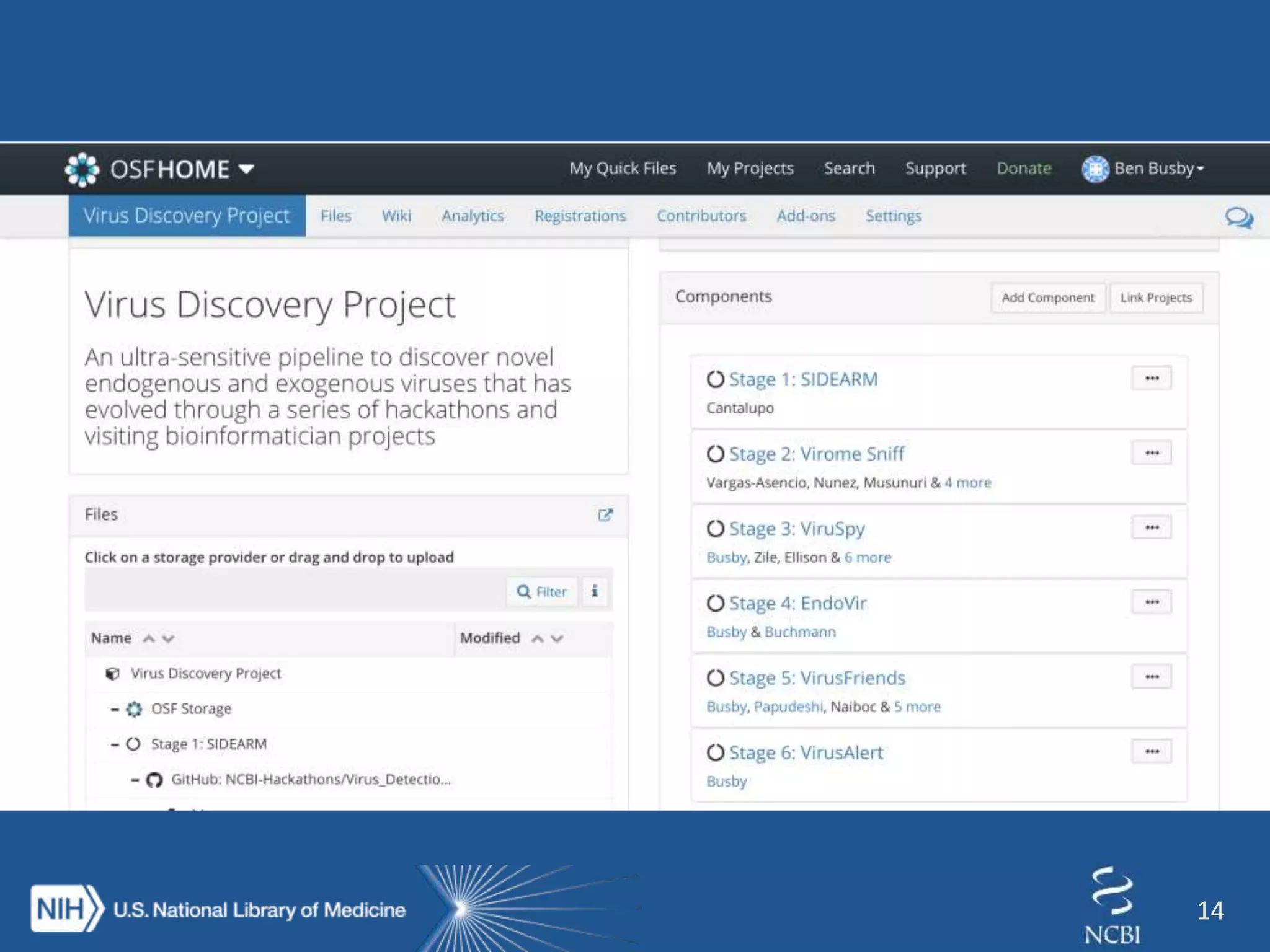Screen dimensions: 1270x952
Task: Open the OSFHOME dropdown arrow
Action: point(247,169)
